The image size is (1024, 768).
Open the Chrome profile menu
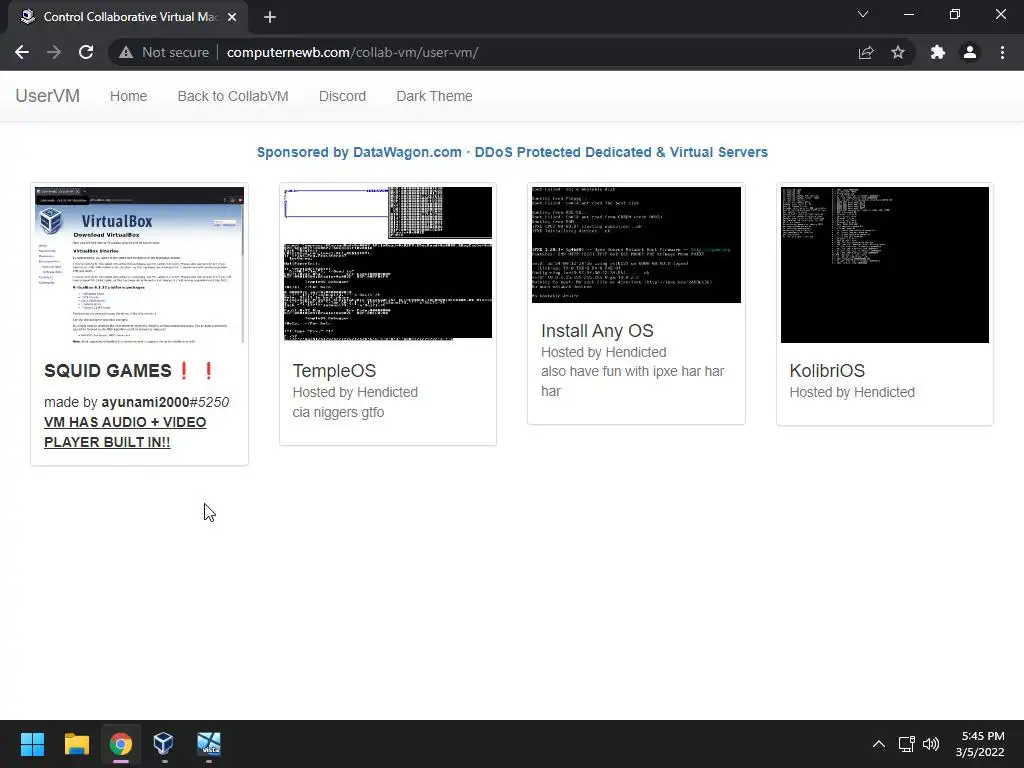(970, 52)
